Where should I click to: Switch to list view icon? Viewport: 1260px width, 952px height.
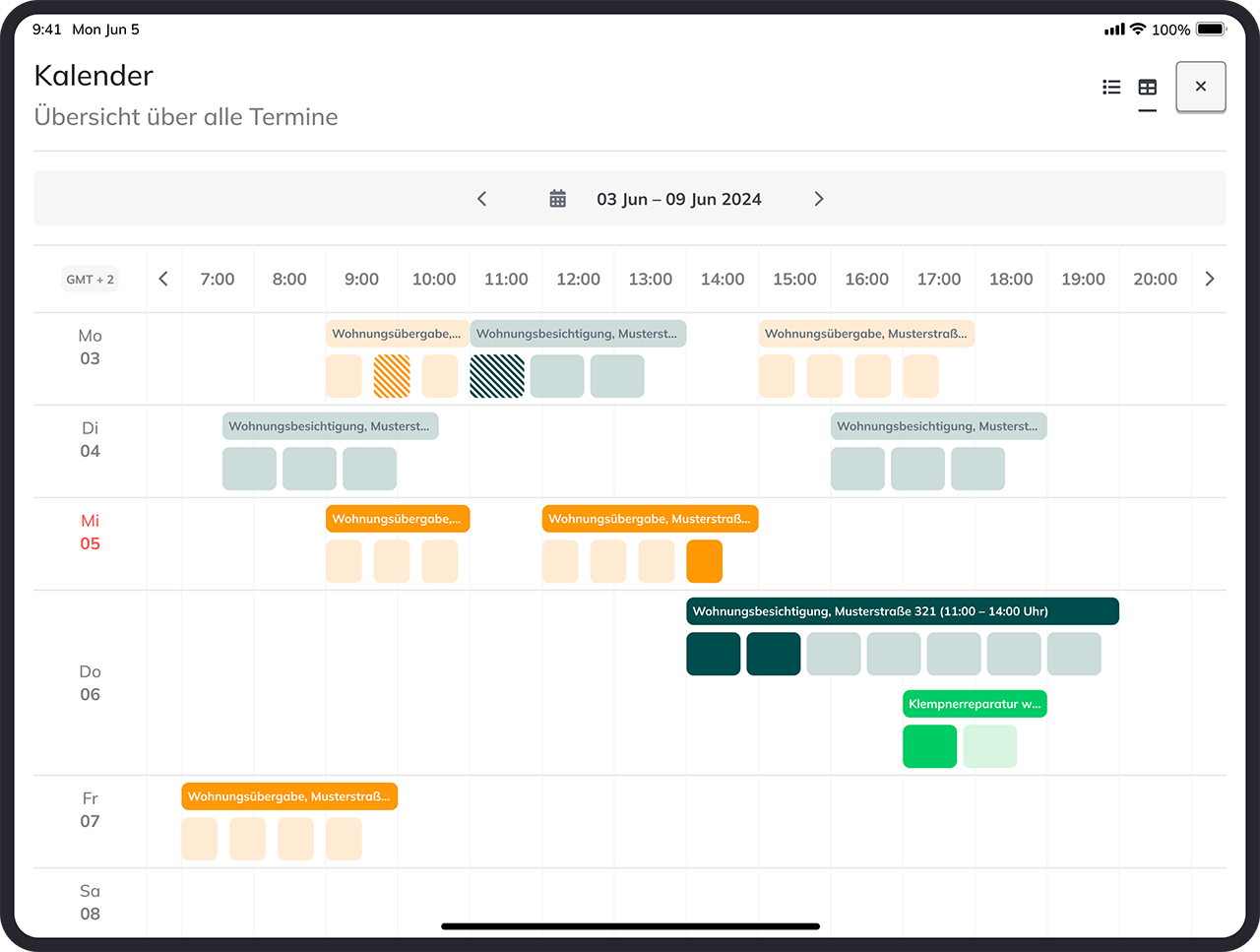(x=1111, y=88)
